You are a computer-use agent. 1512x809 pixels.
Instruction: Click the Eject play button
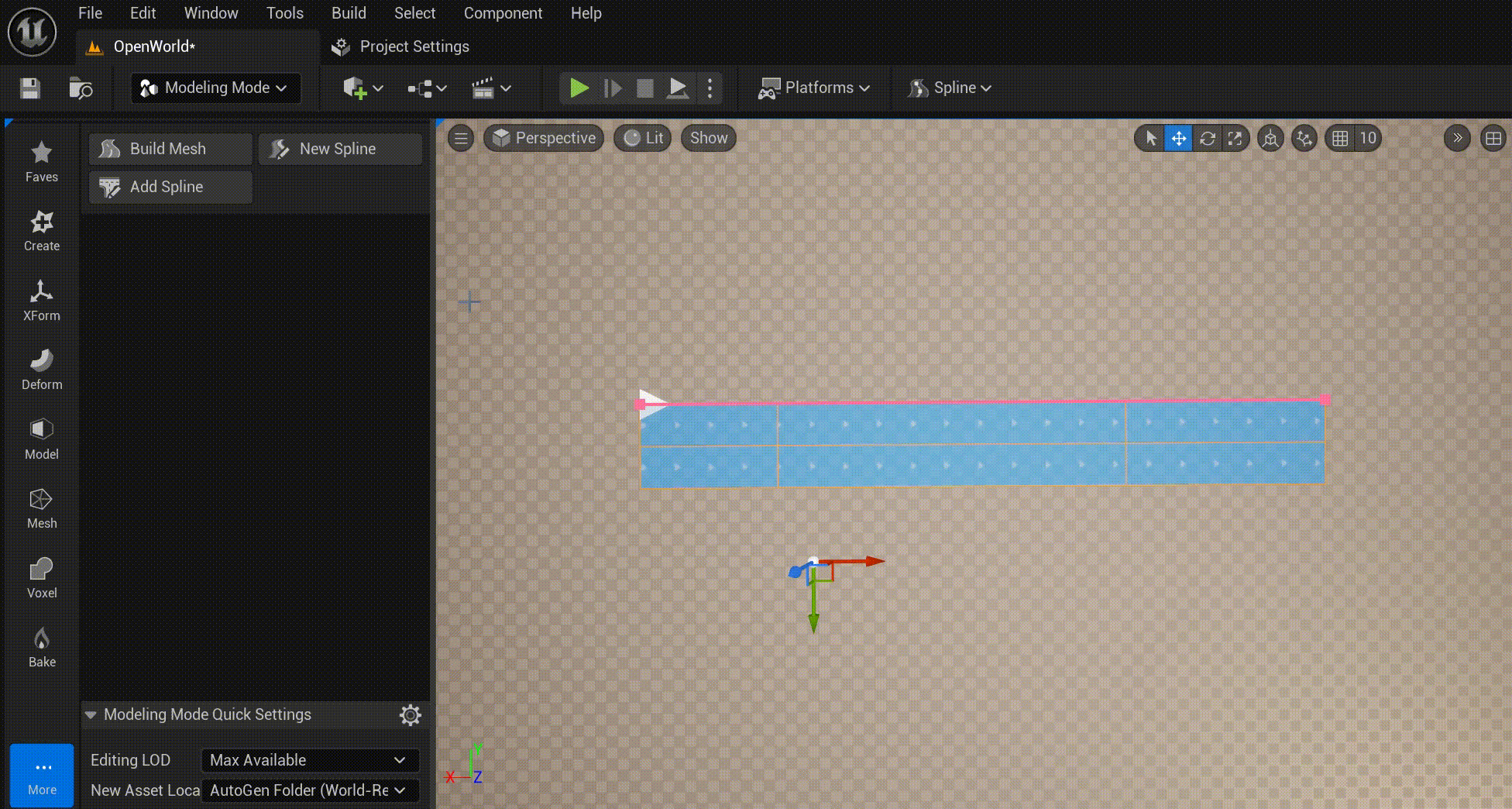[x=678, y=88]
